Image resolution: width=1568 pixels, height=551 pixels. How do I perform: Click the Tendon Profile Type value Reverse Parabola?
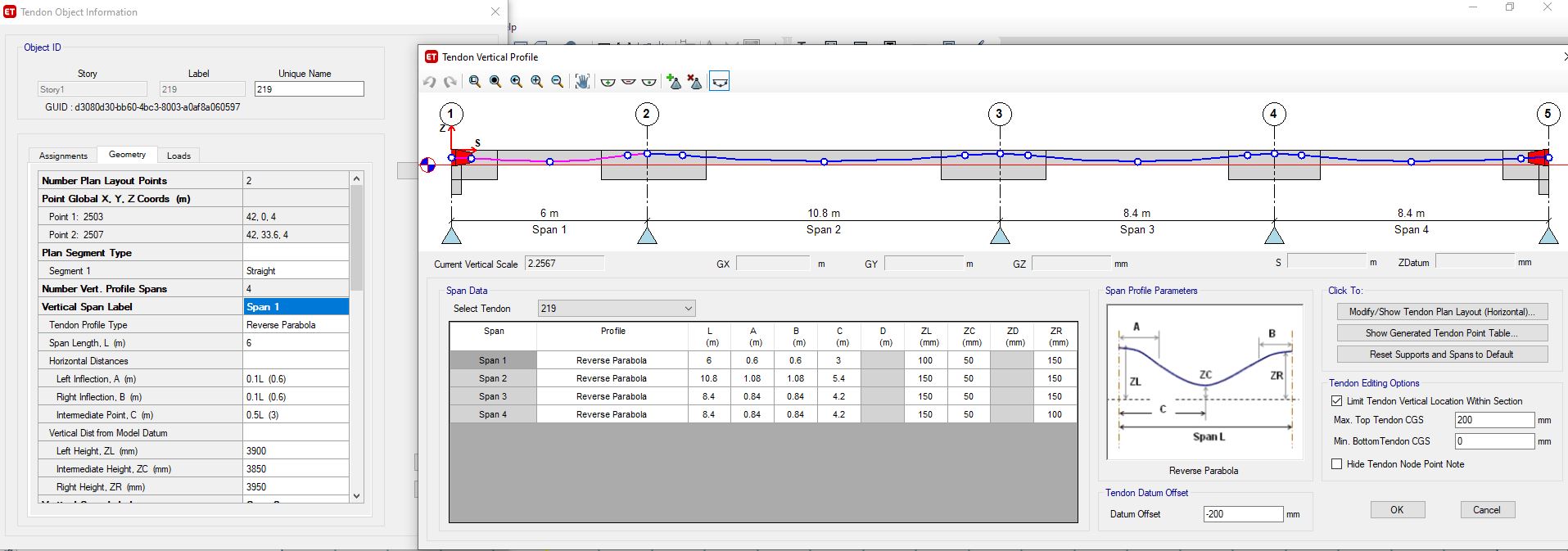click(x=296, y=325)
